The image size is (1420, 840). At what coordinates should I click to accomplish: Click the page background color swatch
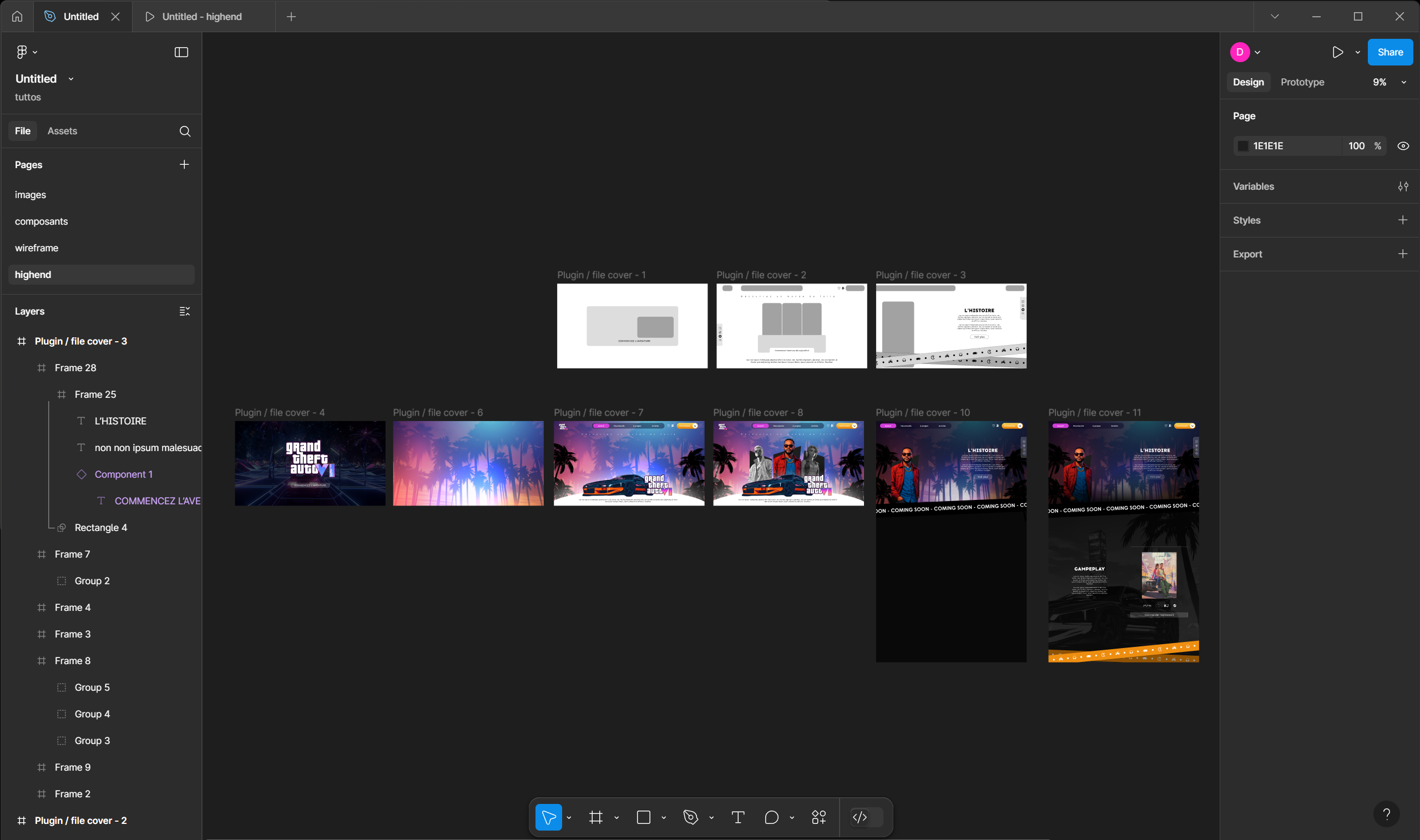1243,146
